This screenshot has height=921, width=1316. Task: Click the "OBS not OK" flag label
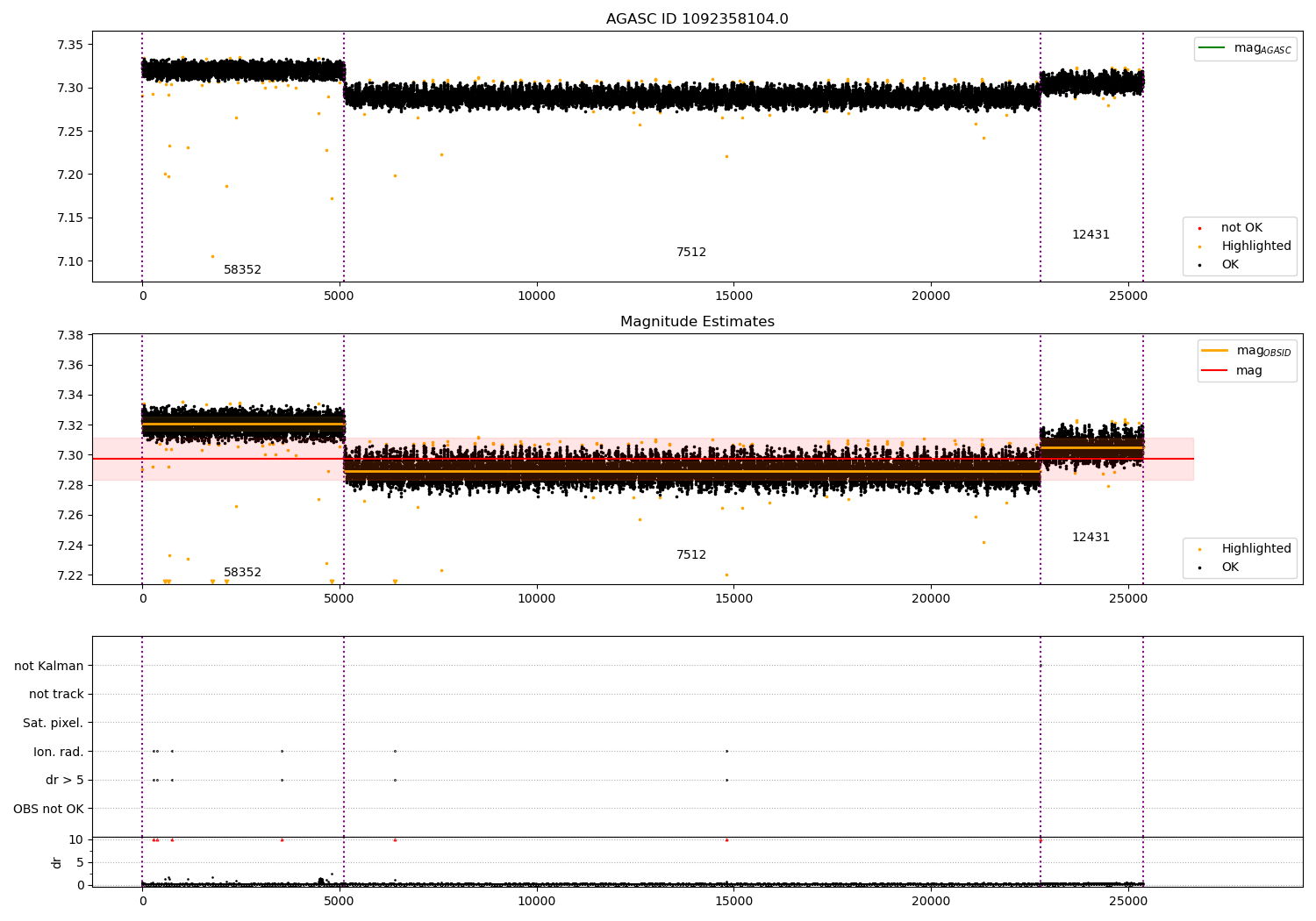[49, 810]
